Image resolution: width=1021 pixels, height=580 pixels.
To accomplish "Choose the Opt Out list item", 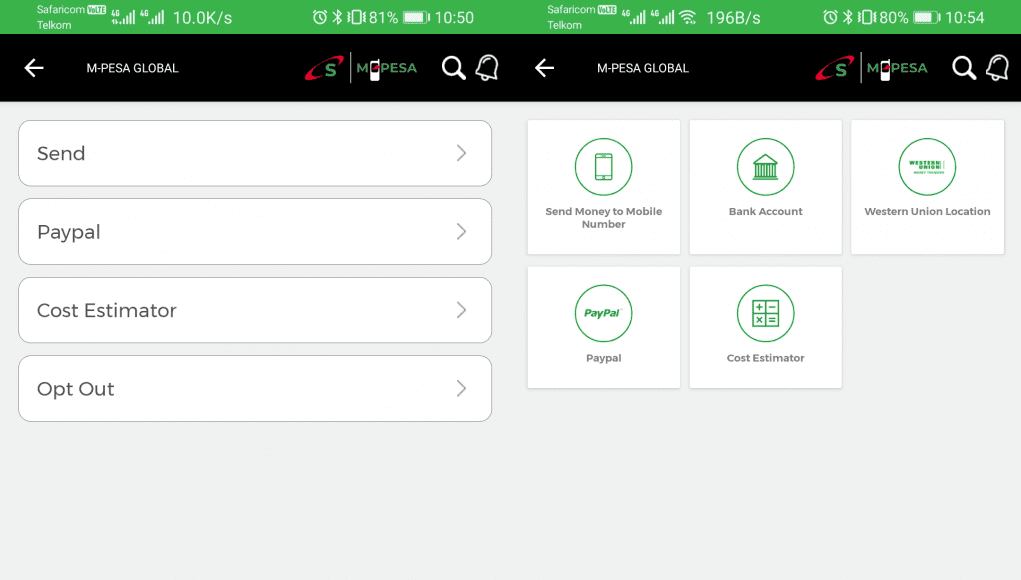I will [255, 389].
